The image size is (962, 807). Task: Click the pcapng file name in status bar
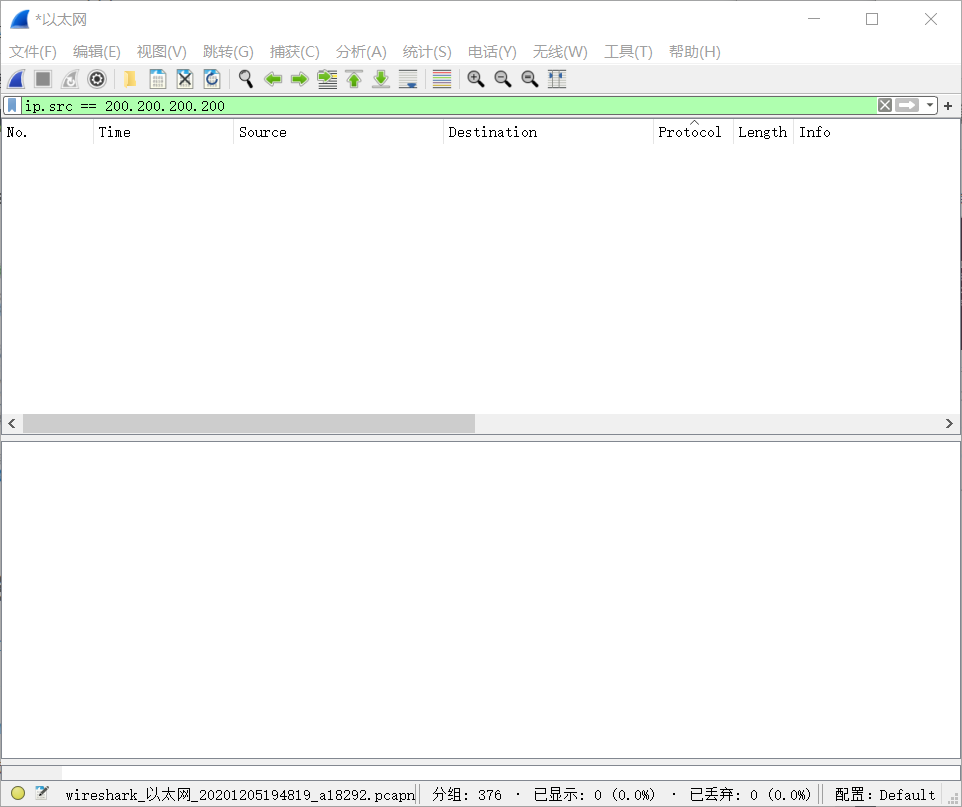coord(240,795)
